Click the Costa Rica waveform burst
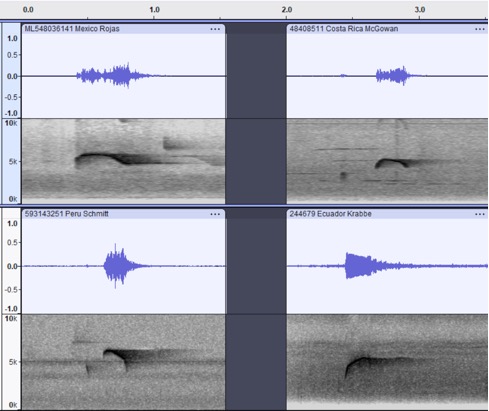Viewport: 489px width, 411px height. click(x=393, y=76)
